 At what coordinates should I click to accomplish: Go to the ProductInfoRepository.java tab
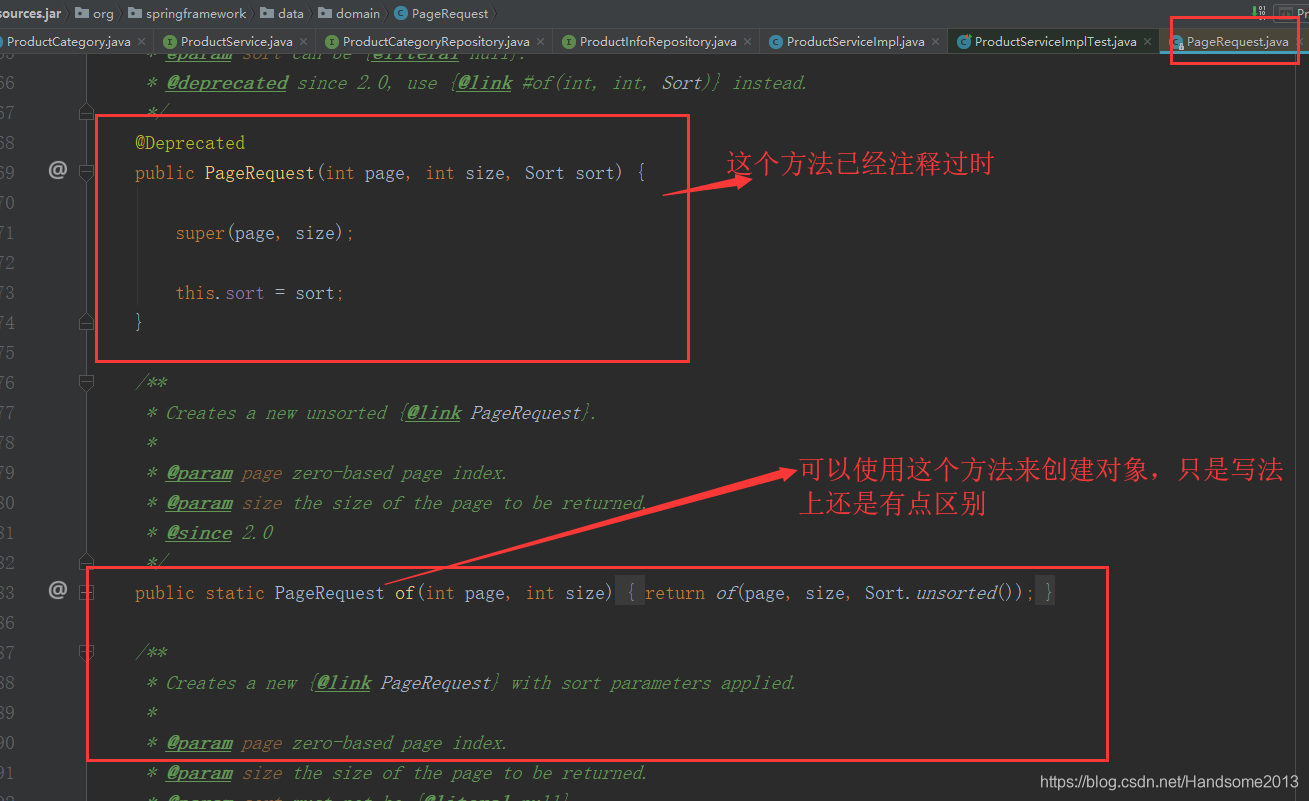click(658, 42)
